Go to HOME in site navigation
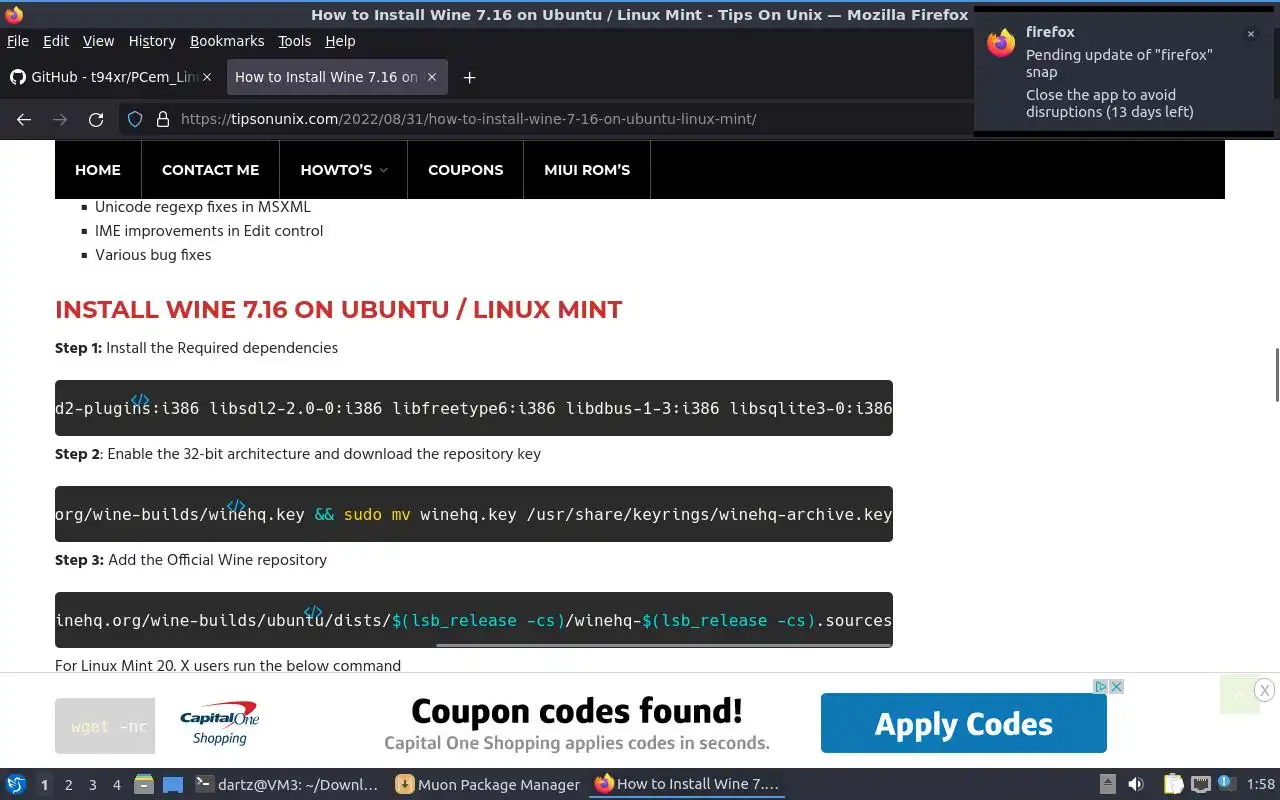 (x=98, y=170)
